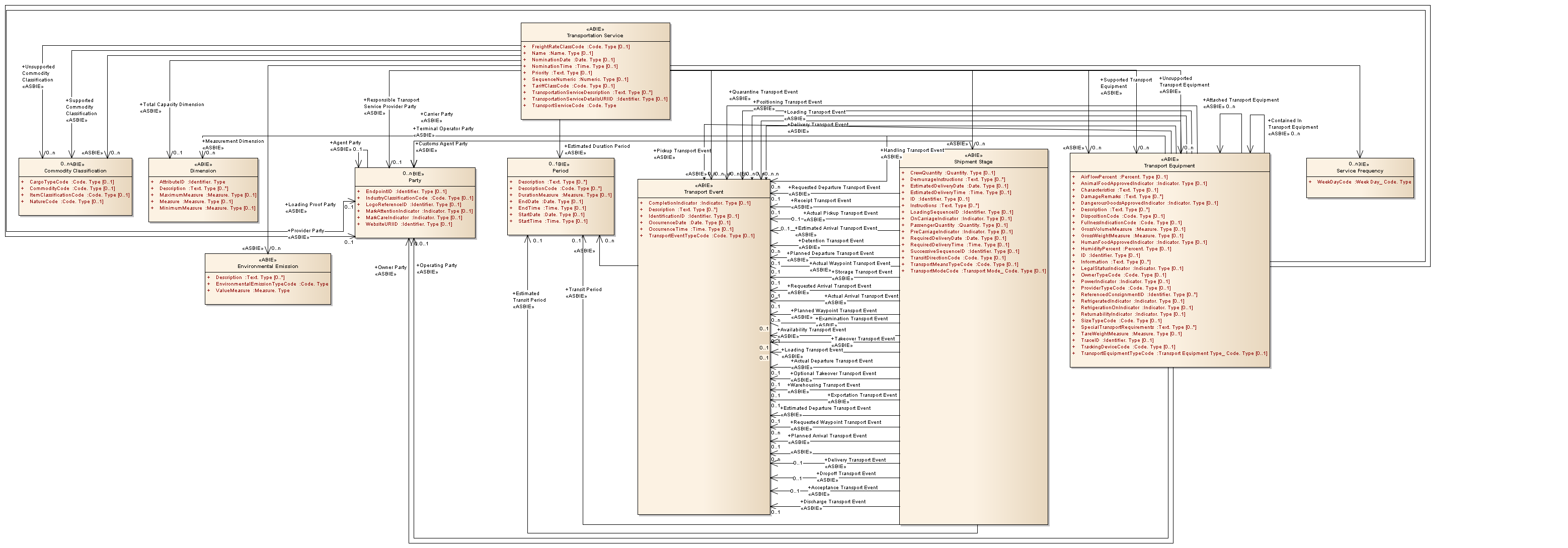Select the Service Frequency class title
The height and width of the screenshot is (548, 1568).
pyautogui.click(x=1359, y=171)
